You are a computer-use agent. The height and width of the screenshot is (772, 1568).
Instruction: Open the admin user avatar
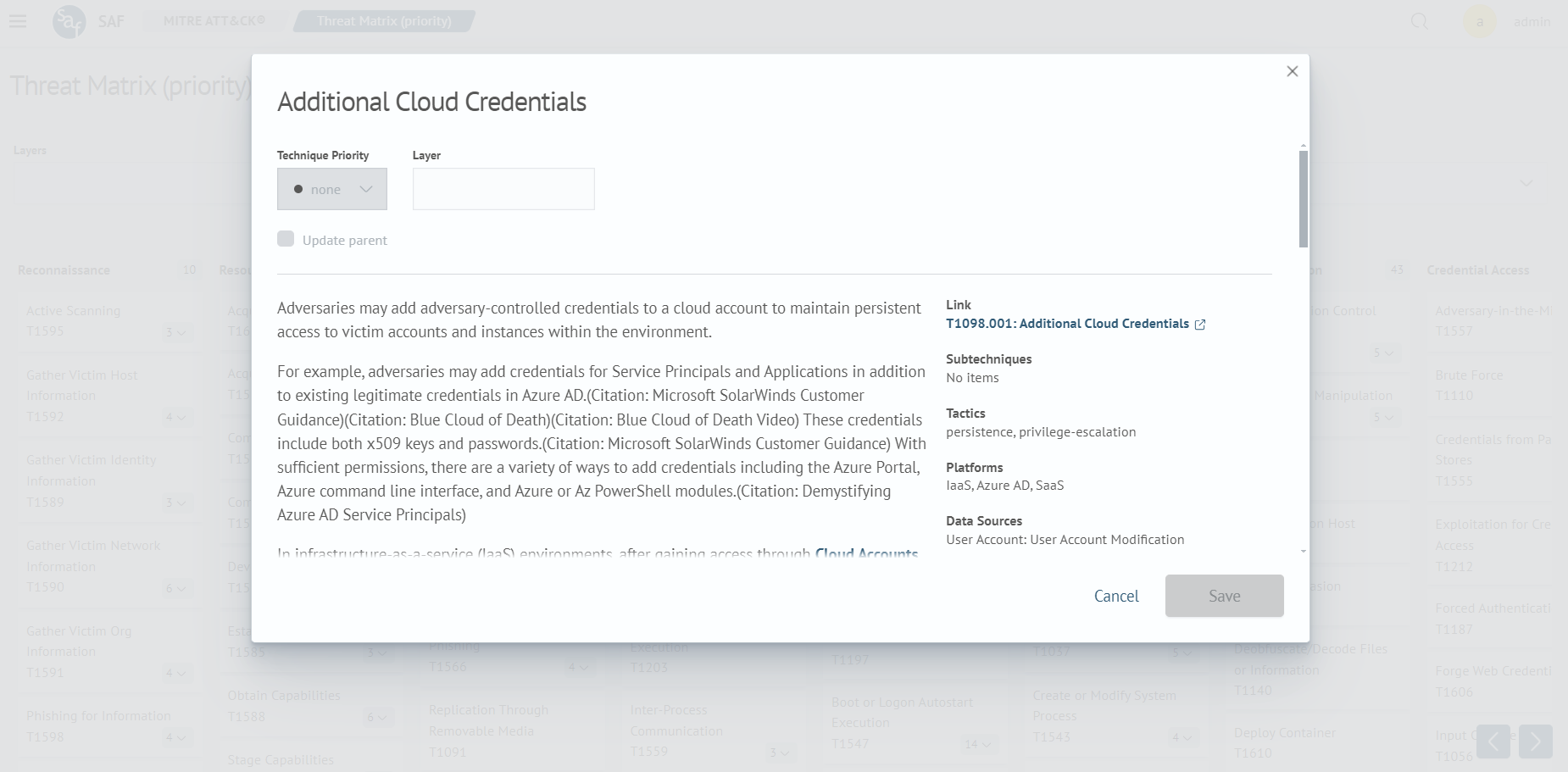tap(1480, 21)
